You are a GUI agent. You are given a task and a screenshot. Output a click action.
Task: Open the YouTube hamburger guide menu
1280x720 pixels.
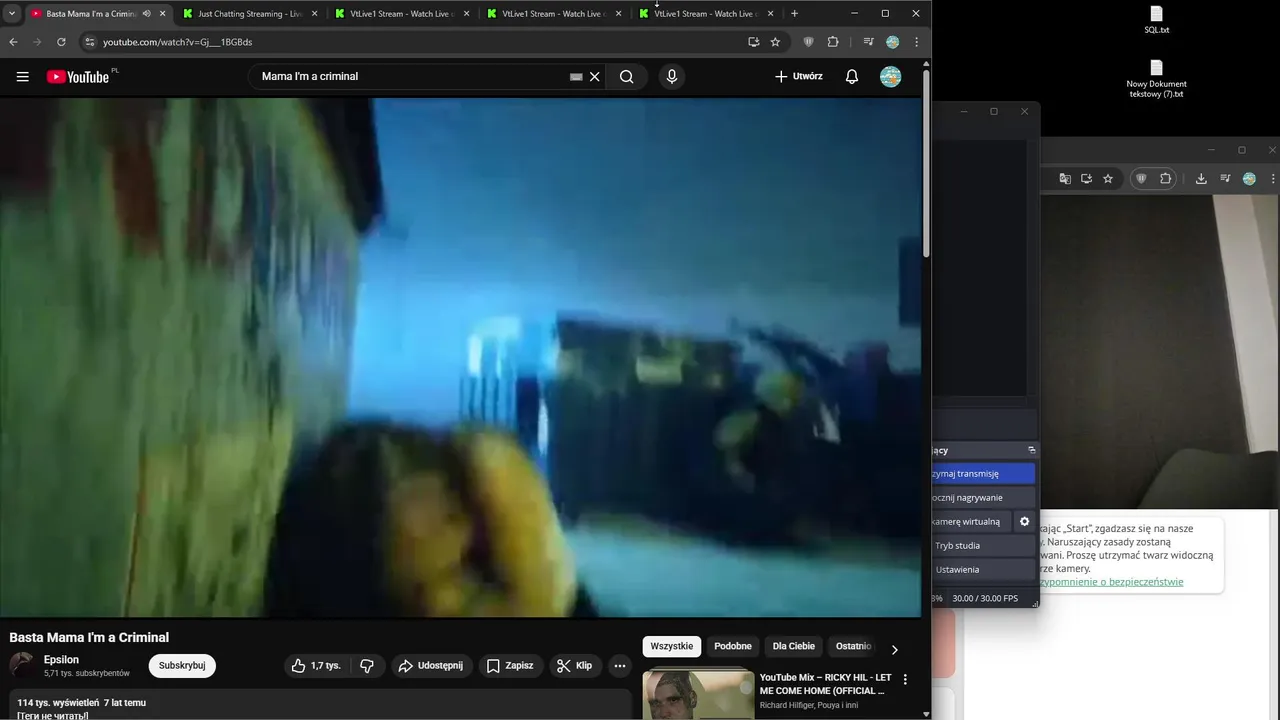pyautogui.click(x=22, y=77)
